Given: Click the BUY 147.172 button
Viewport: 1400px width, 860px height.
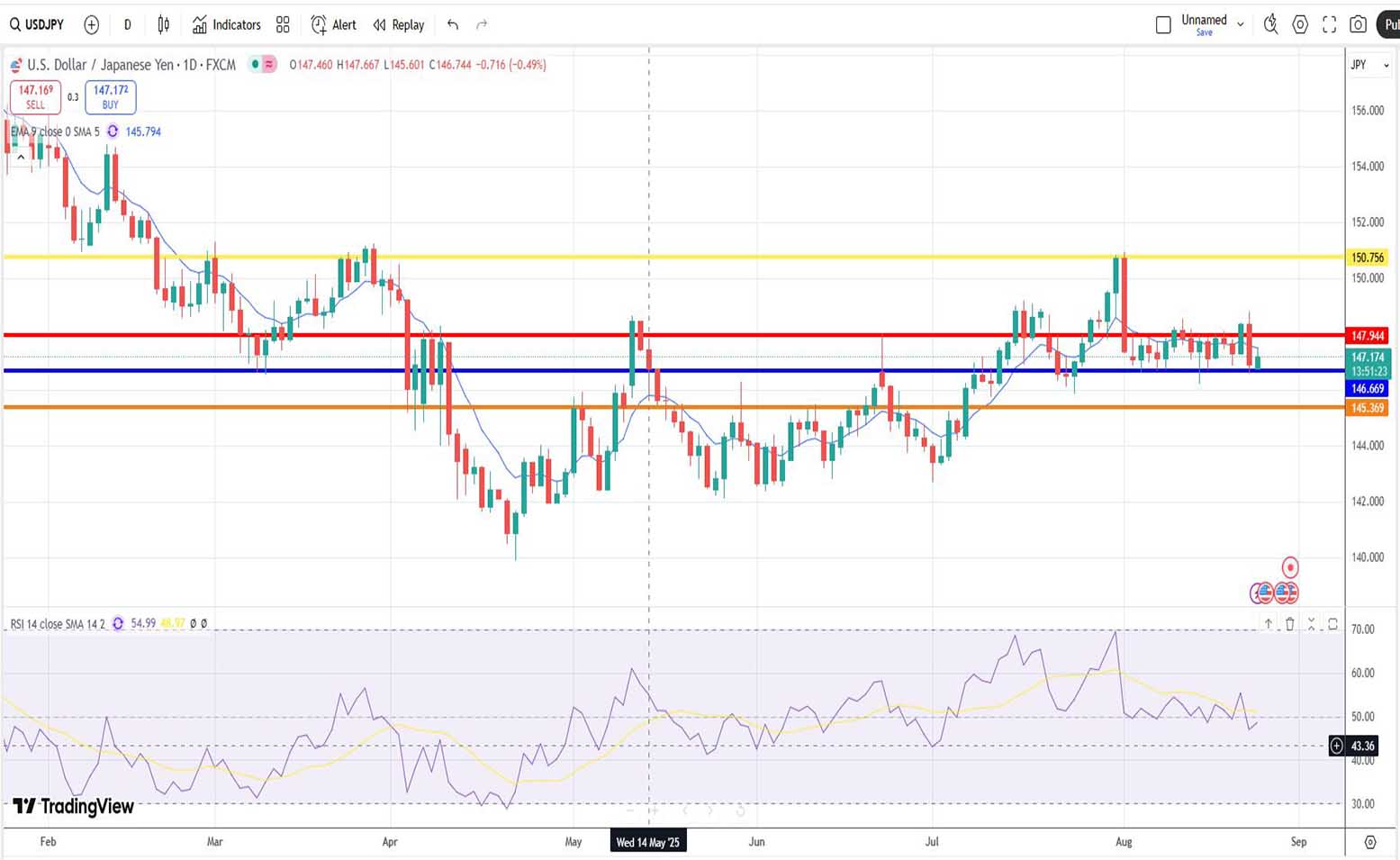Looking at the screenshot, I should pyautogui.click(x=110, y=96).
